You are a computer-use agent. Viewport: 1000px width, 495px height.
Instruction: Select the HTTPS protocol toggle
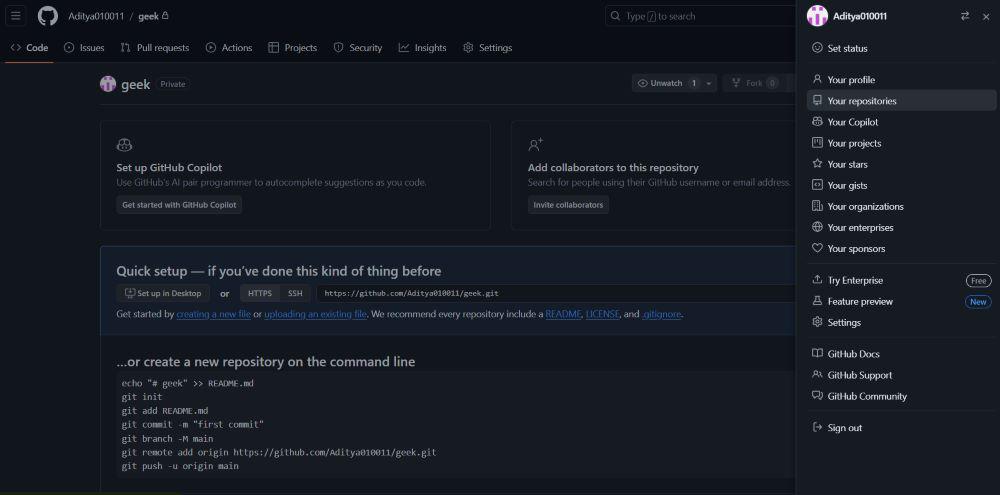(x=260, y=293)
